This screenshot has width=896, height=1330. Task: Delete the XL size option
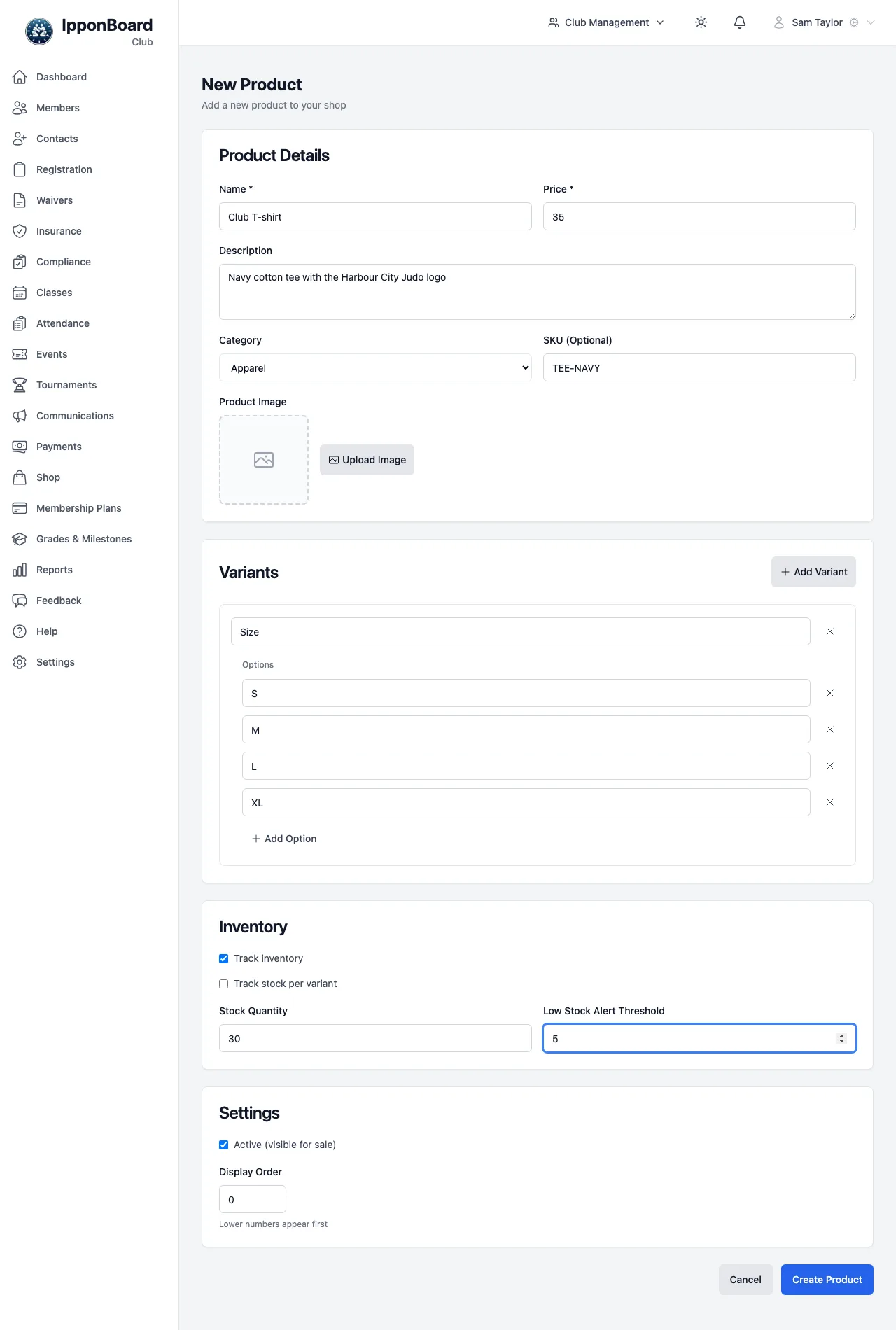(x=830, y=802)
